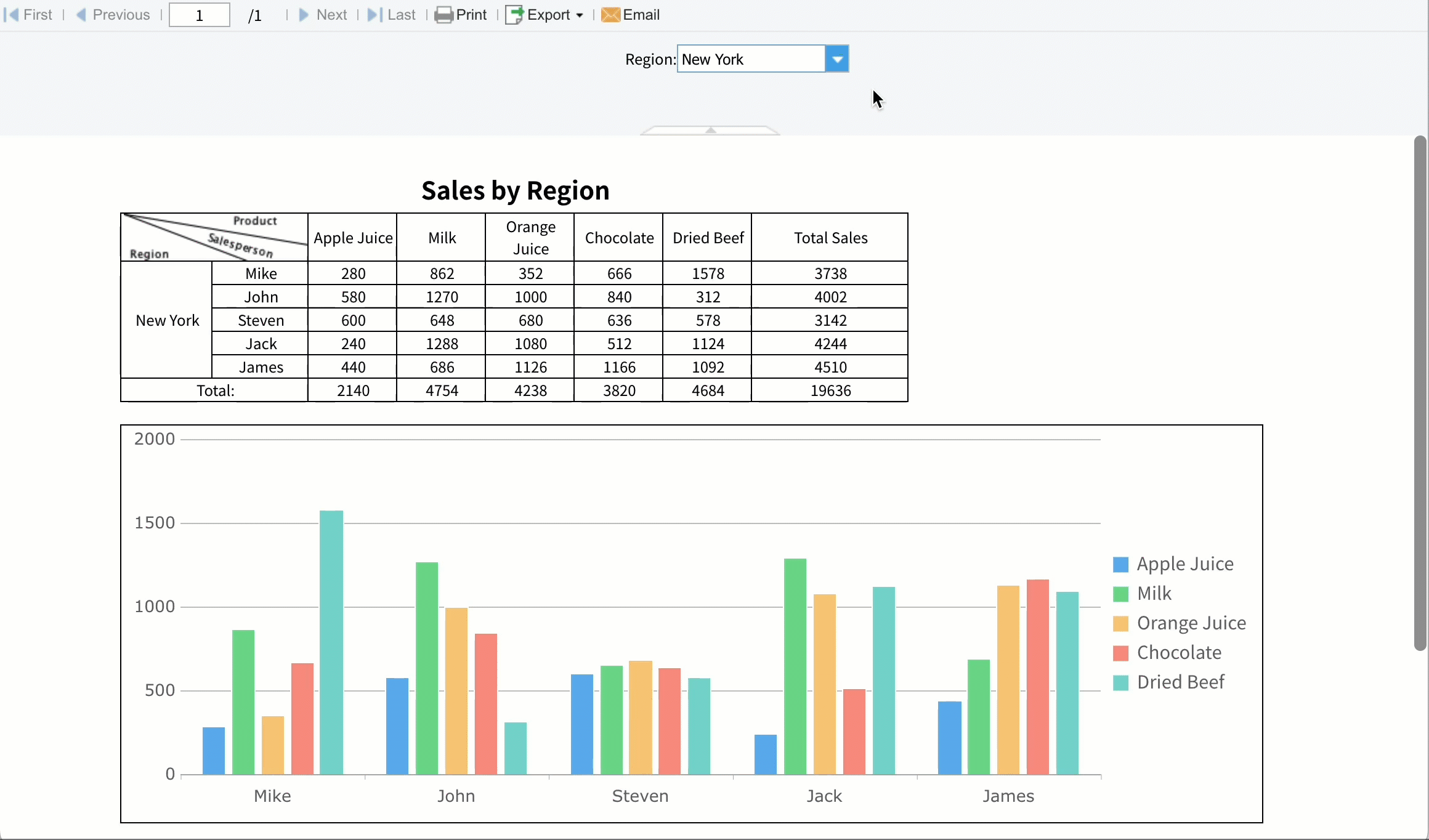Toggle Milk series in chart legend
The image size is (1429, 840).
click(x=1143, y=594)
